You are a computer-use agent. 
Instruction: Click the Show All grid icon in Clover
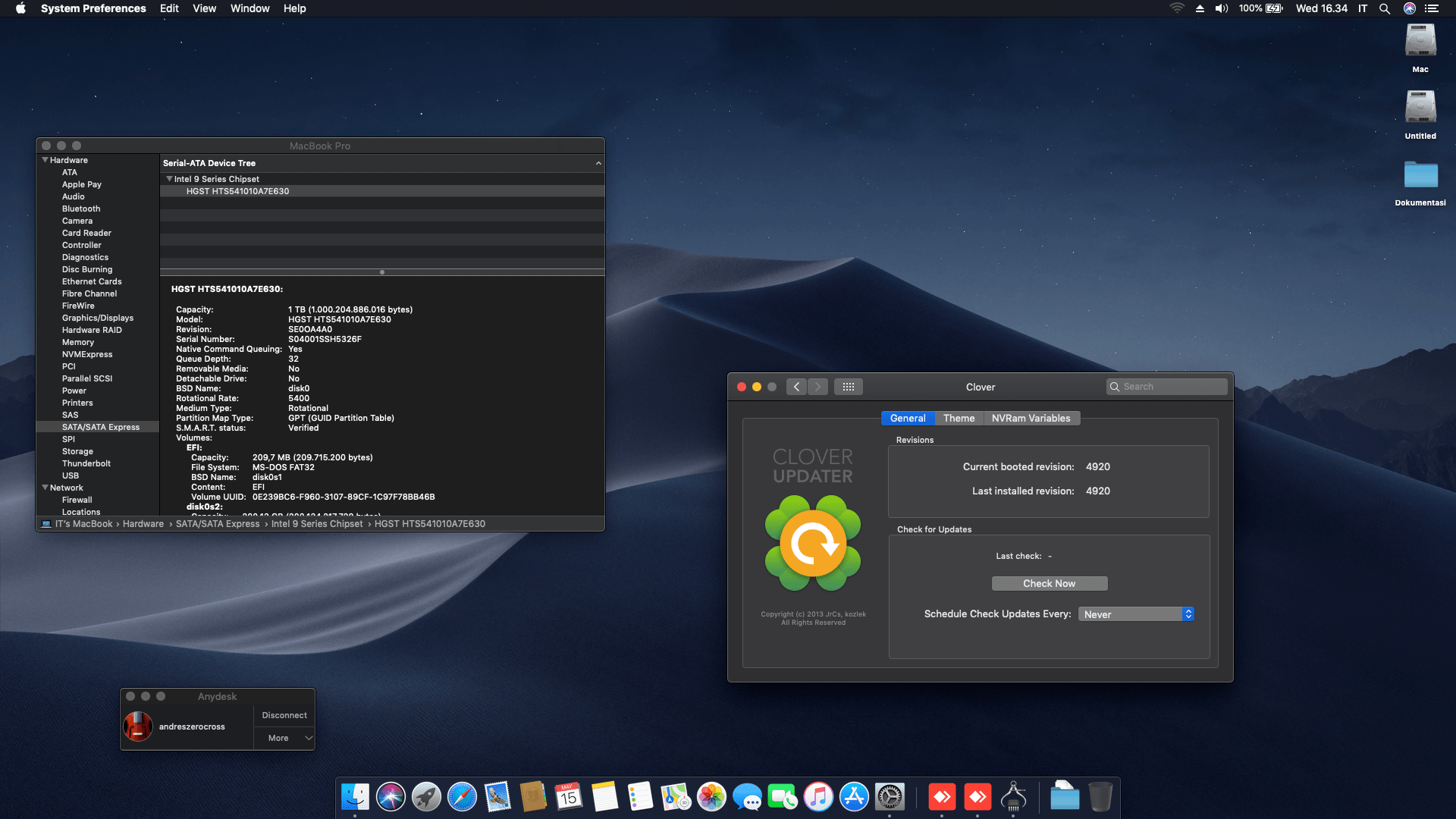[848, 387]
